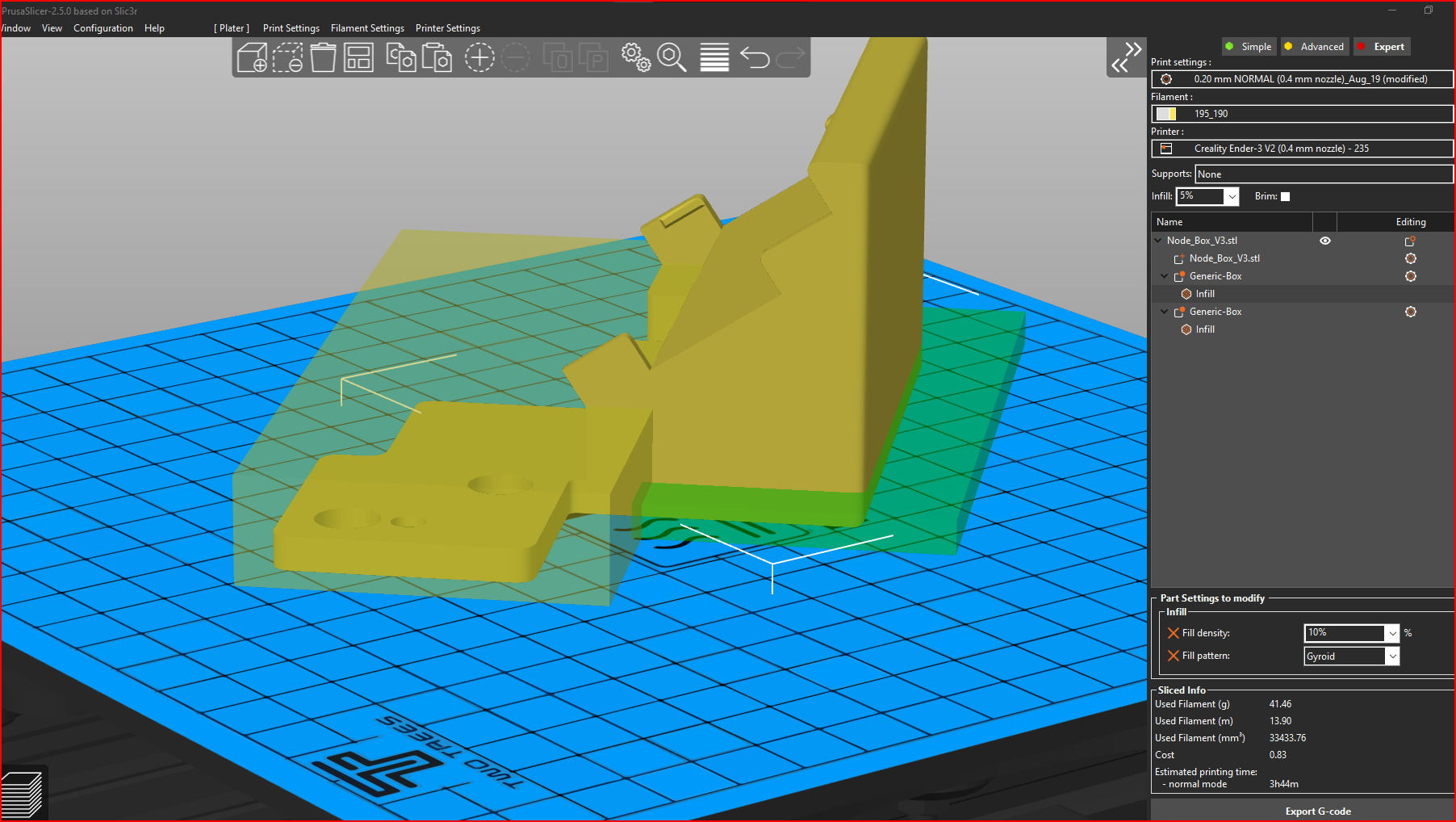Click the Redo arrow icon
Image resolution: width=1456 pixels, height=822 pixels.
click(x=790, y=57)
